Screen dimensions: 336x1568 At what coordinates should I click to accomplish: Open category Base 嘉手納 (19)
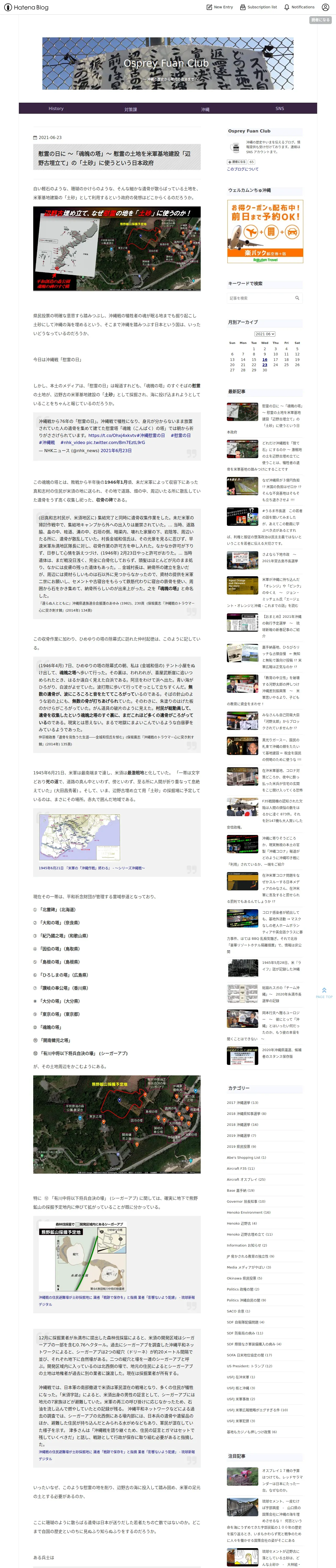(x=240, y=1190)
